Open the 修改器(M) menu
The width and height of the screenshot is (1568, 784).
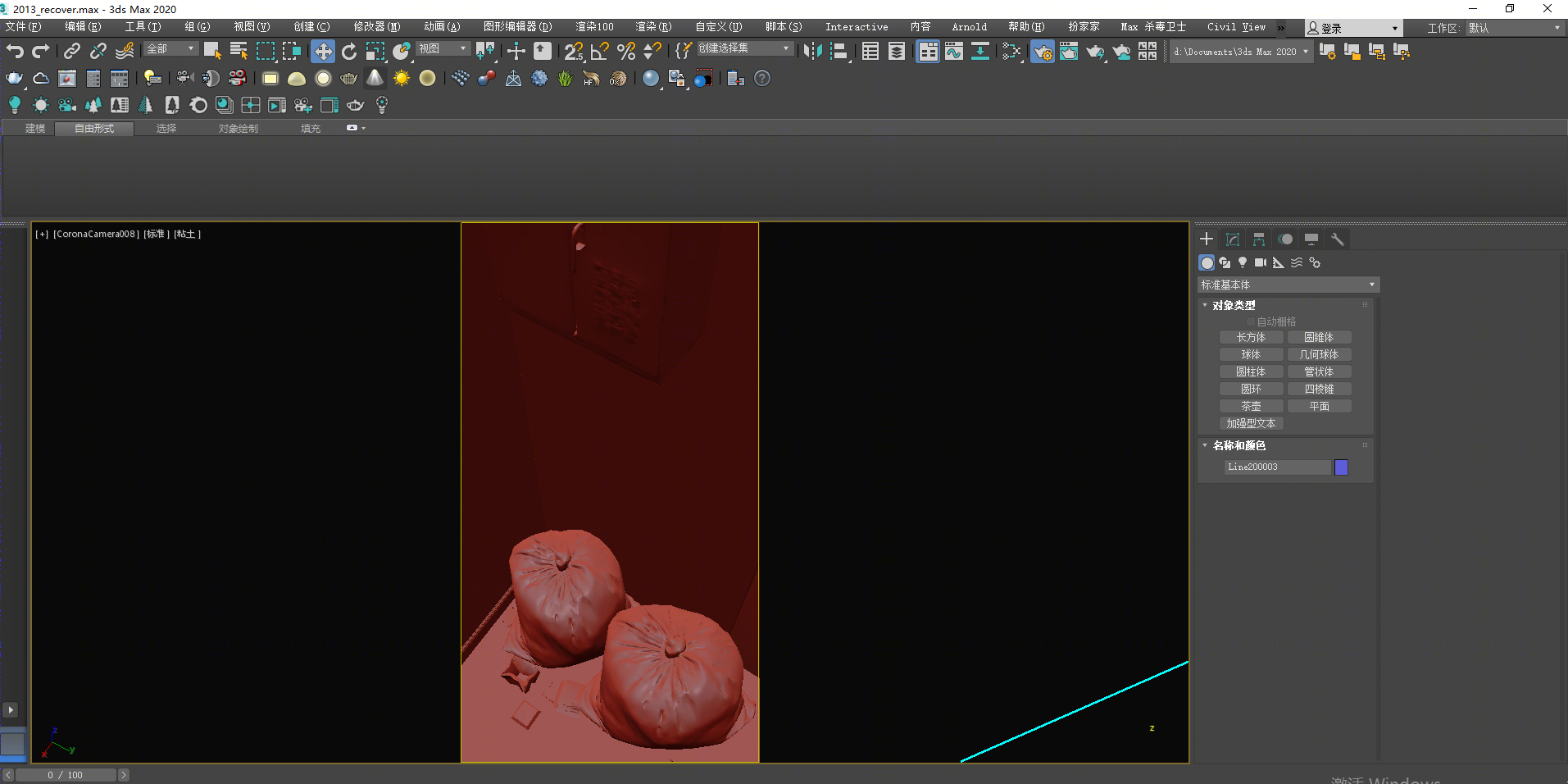click(376, 27)
